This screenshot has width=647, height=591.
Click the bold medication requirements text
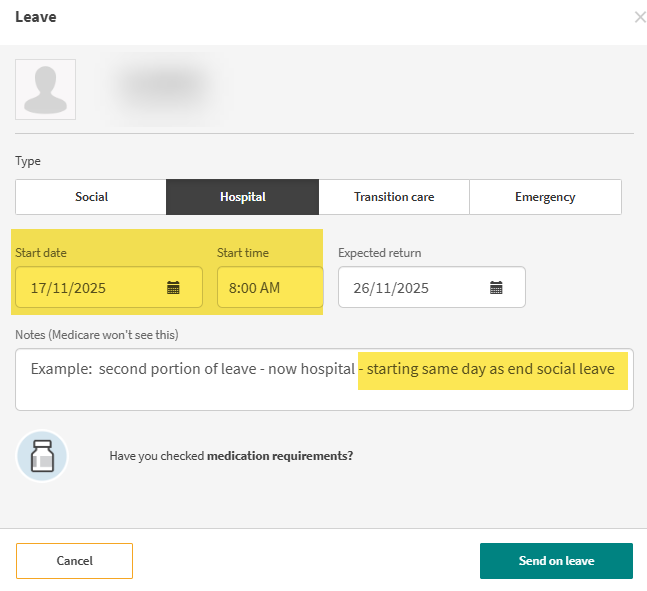(x=280, y=456)
